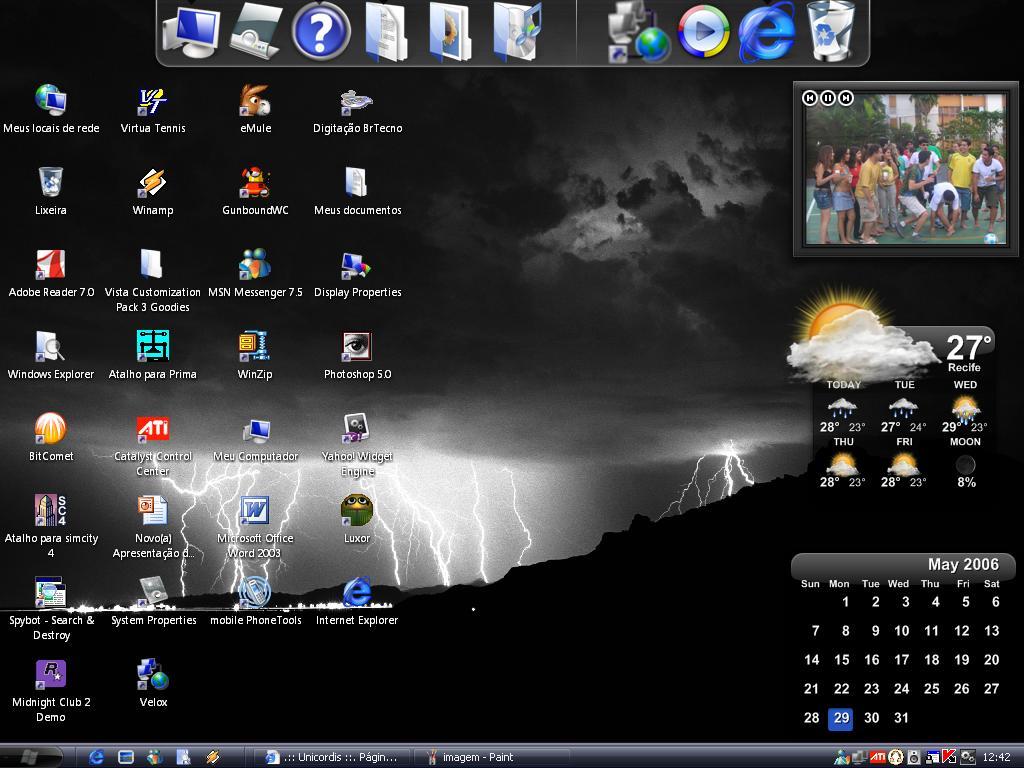Select the Luxor game icon

click(357, 520)
